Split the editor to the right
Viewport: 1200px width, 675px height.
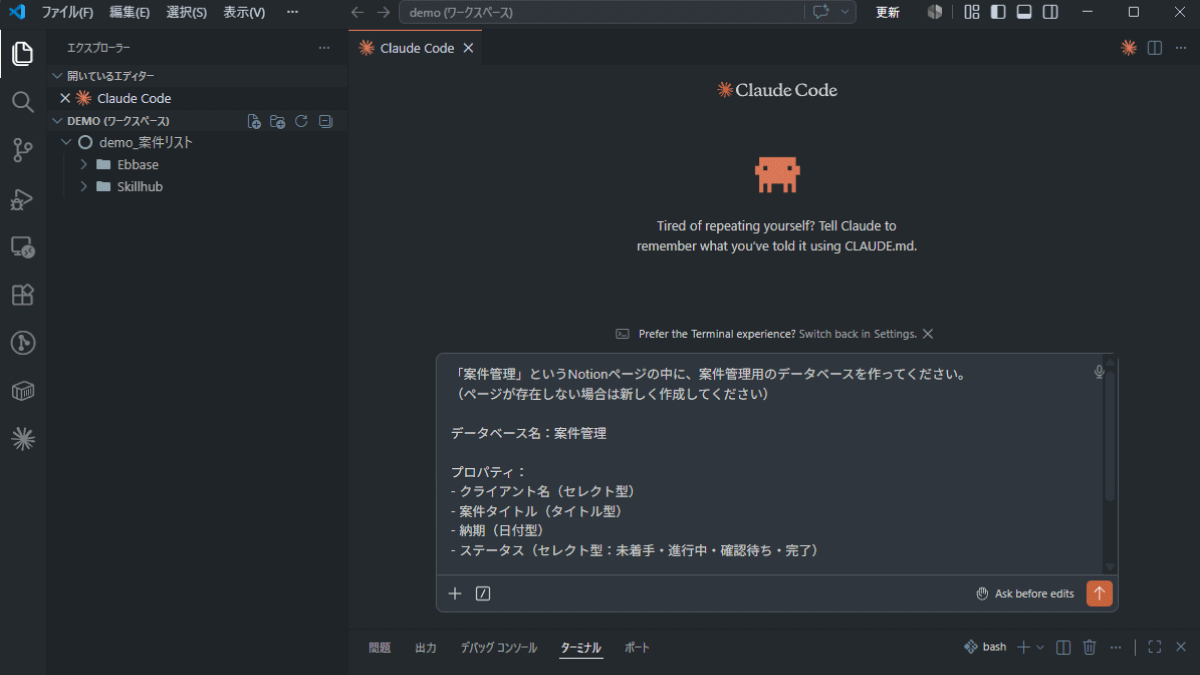(1154, 48)
